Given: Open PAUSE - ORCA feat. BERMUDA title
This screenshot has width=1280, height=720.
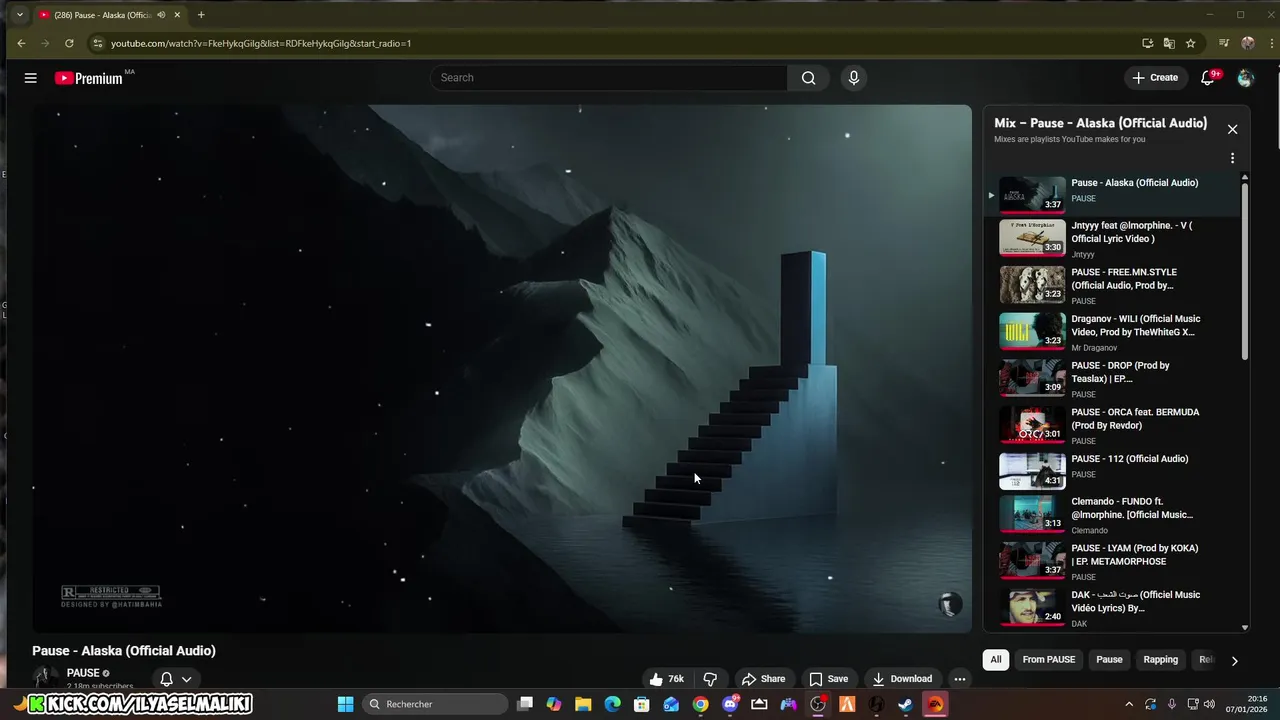Looking at the screenshot, I should [x=1135, y=418].
